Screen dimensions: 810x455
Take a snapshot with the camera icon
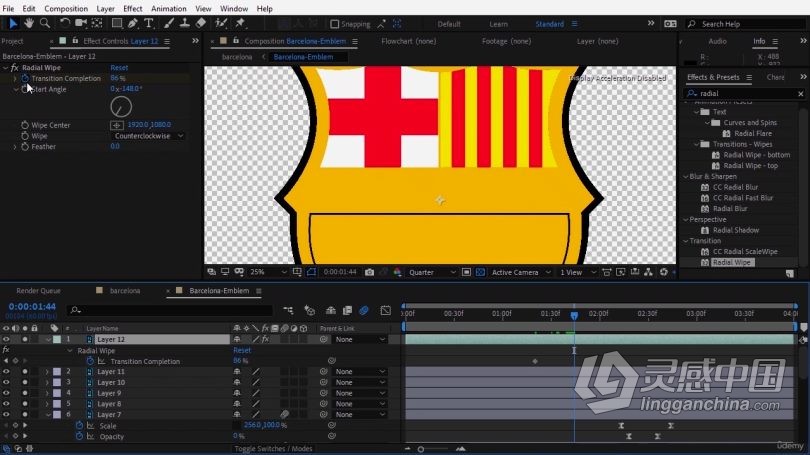[369, 272]
